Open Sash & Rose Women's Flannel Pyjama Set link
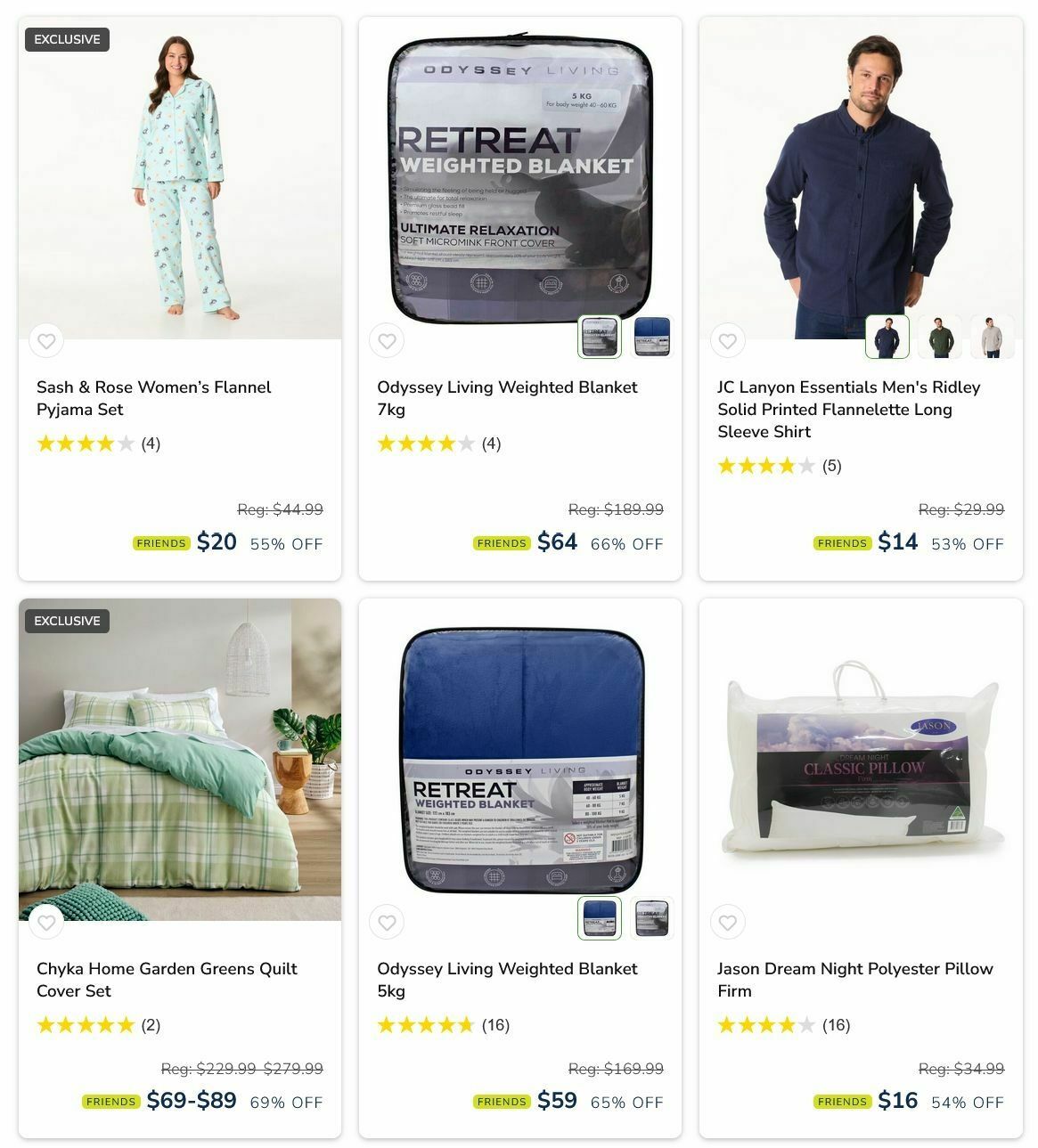This screenshot has height=1148, width=1038. coord(153,398)
